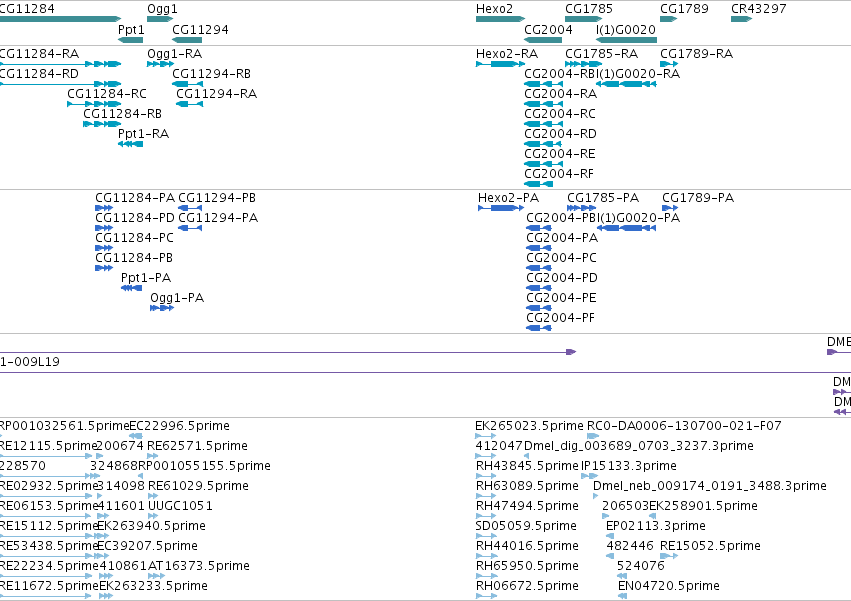Screen dimensions: 851x601
Task: Select the CG2004-RF transcript label
Action: pos(559,174)
